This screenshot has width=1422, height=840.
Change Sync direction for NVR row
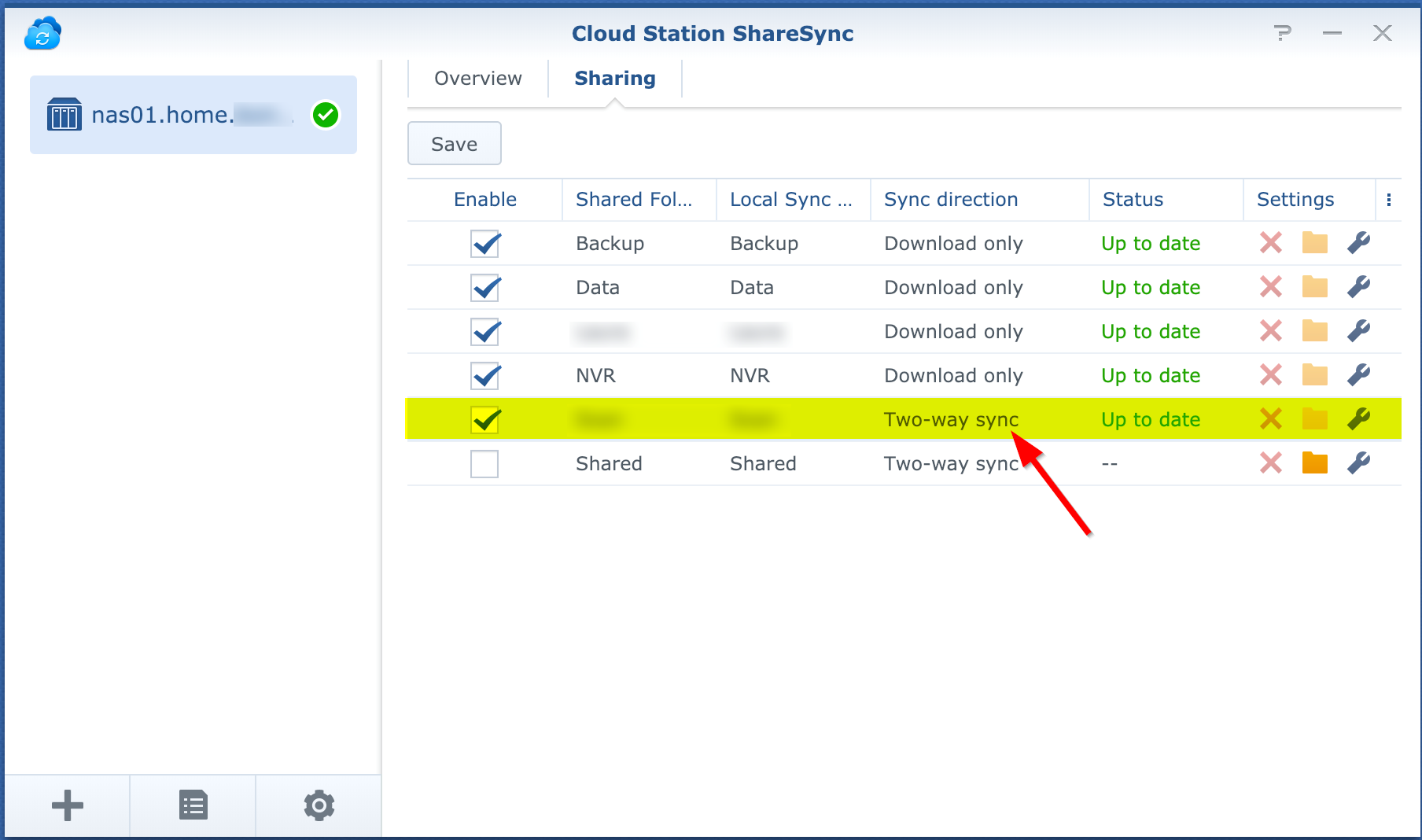[953, 376]
